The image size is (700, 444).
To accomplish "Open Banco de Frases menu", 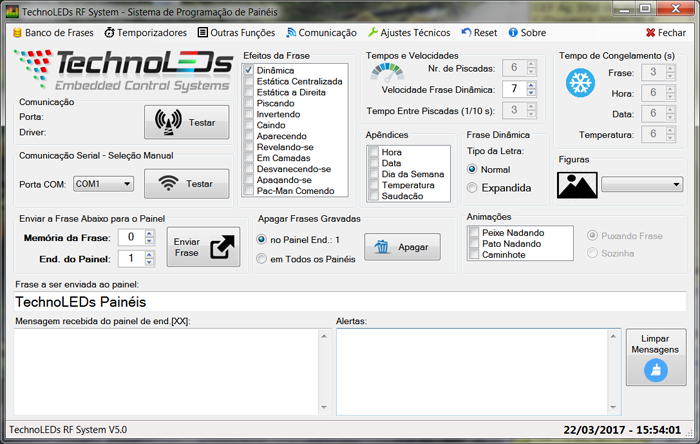I will pyautogui.click(x=53, y=33).
